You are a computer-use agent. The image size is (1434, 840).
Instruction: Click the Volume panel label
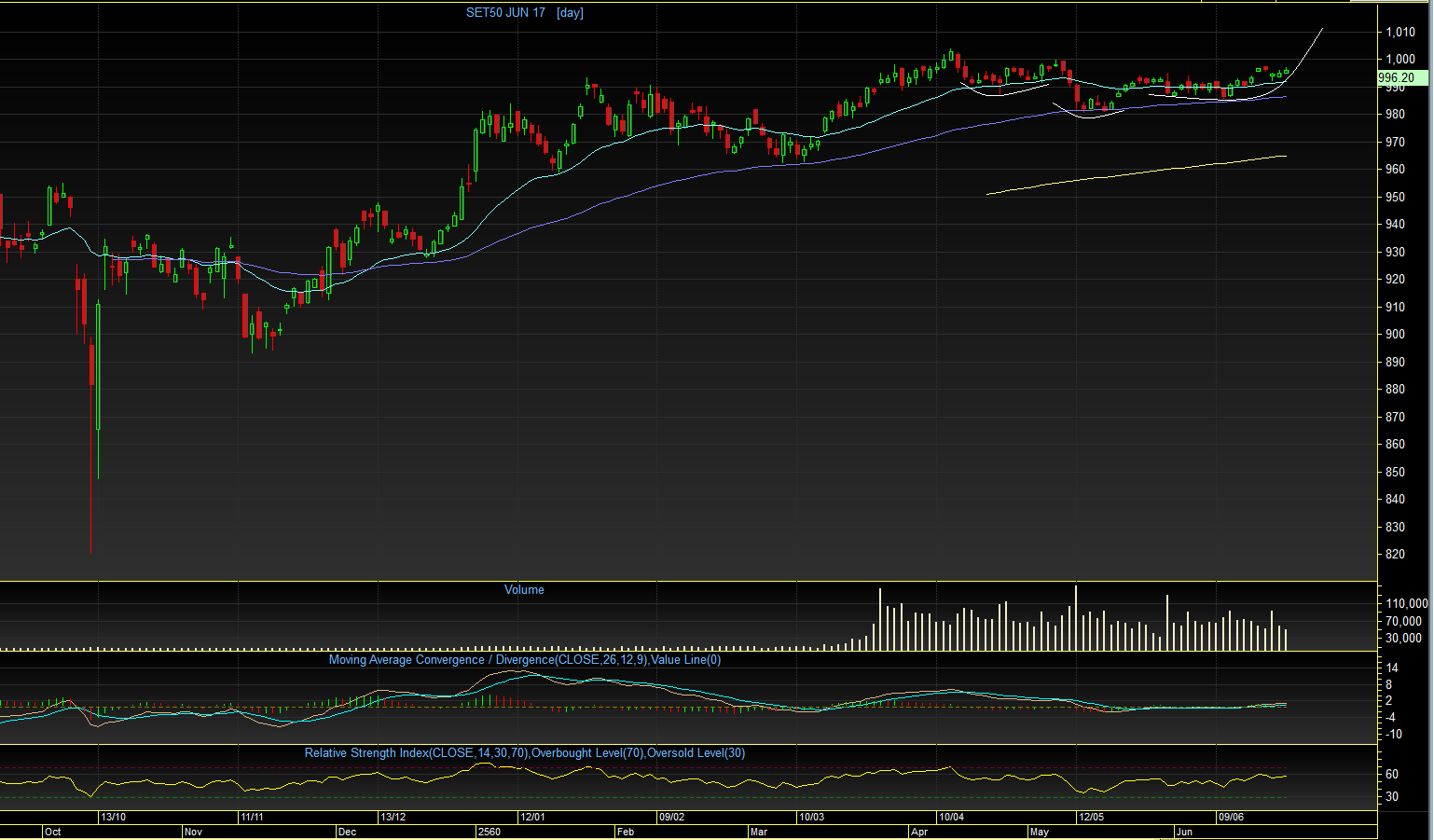(x=524, y=589)
